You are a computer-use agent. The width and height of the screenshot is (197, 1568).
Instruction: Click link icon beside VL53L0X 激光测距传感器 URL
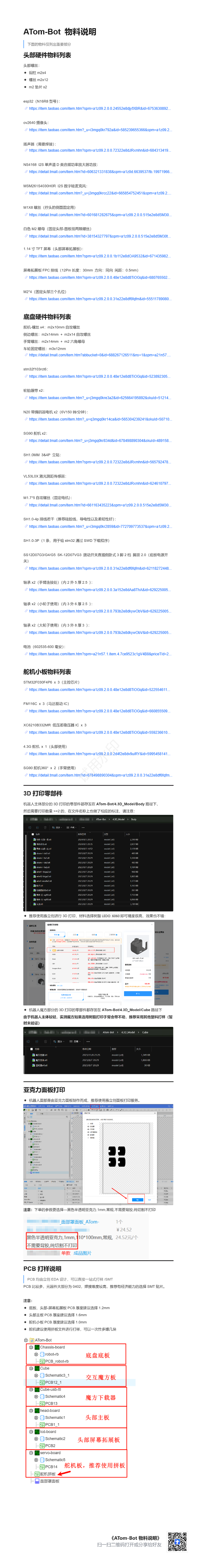[x=26, y=483]
